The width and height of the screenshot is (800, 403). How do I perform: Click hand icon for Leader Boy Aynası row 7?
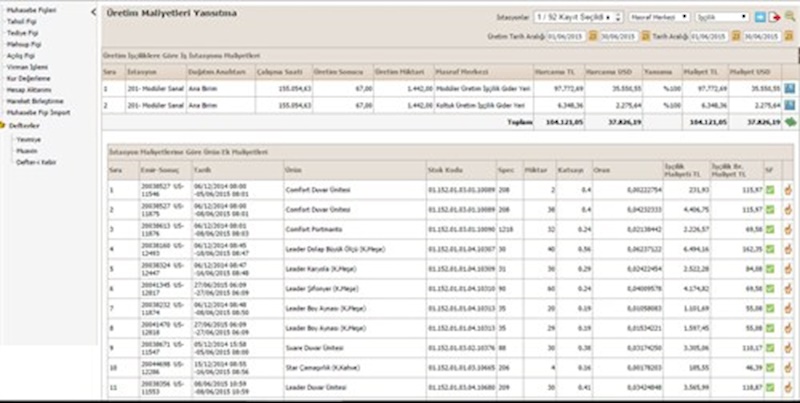click(x=787, y=309)
